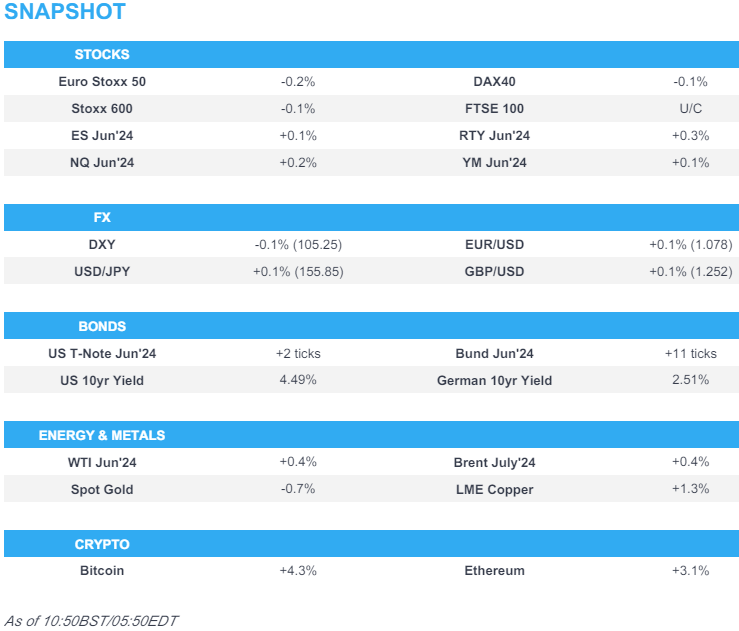Select the NQ Jun'24 row label
This screenshot has height=631, width=739.
point(102,162)
